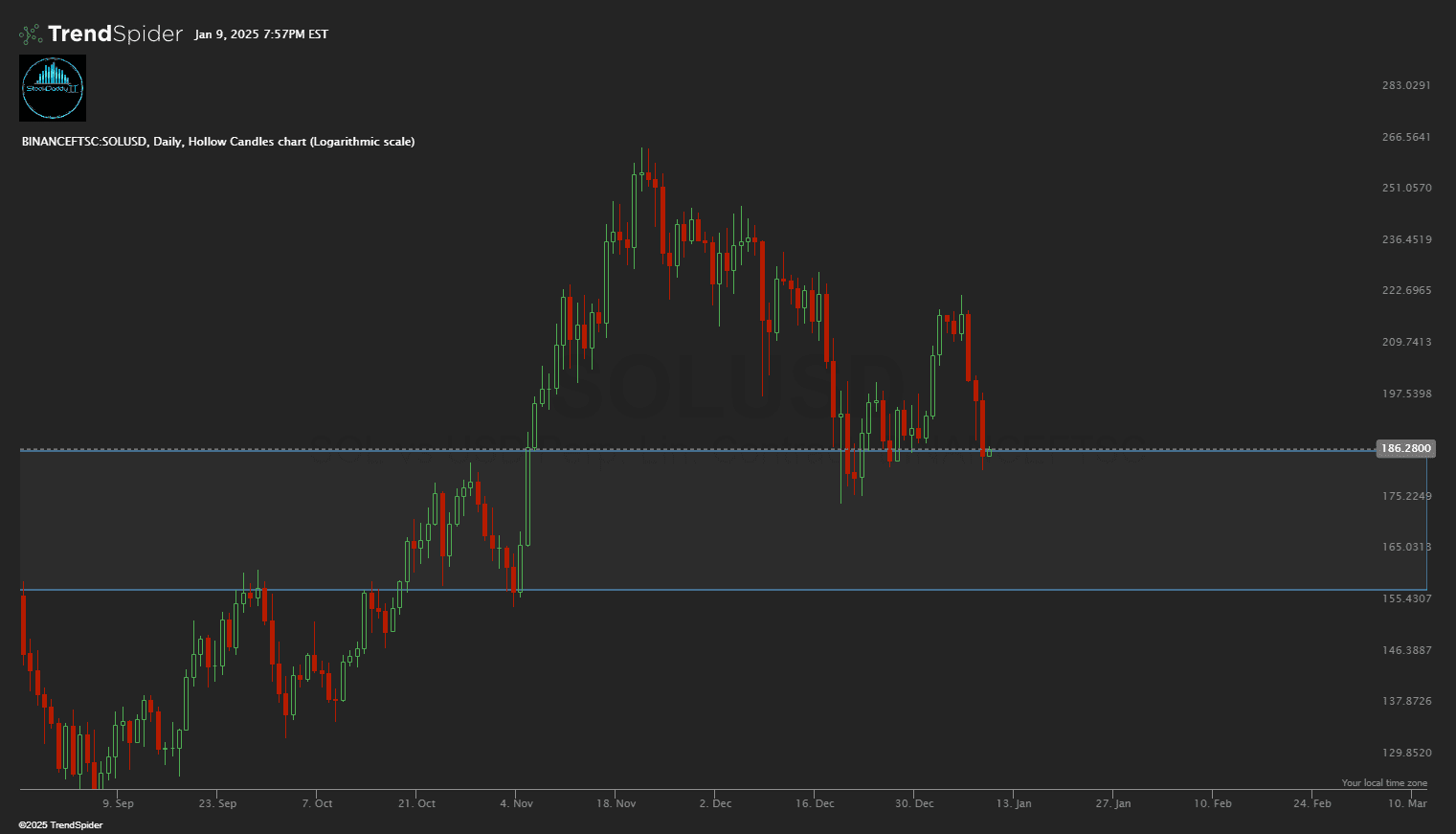Click the Jan 9, 2025 7:57PM EST timestamp
Screen dimensions: 1456x834
[x=260, y=34]
